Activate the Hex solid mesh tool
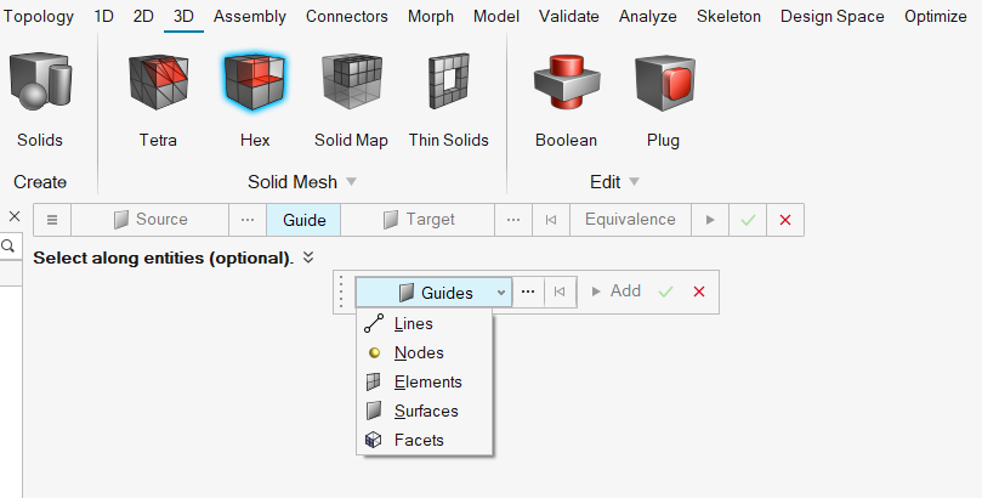982x498 pixels. pyautogui.click(x=254, y=100)
